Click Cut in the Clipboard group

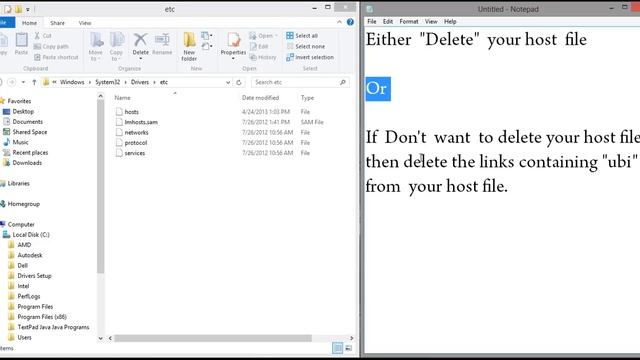tap(43, 36)
